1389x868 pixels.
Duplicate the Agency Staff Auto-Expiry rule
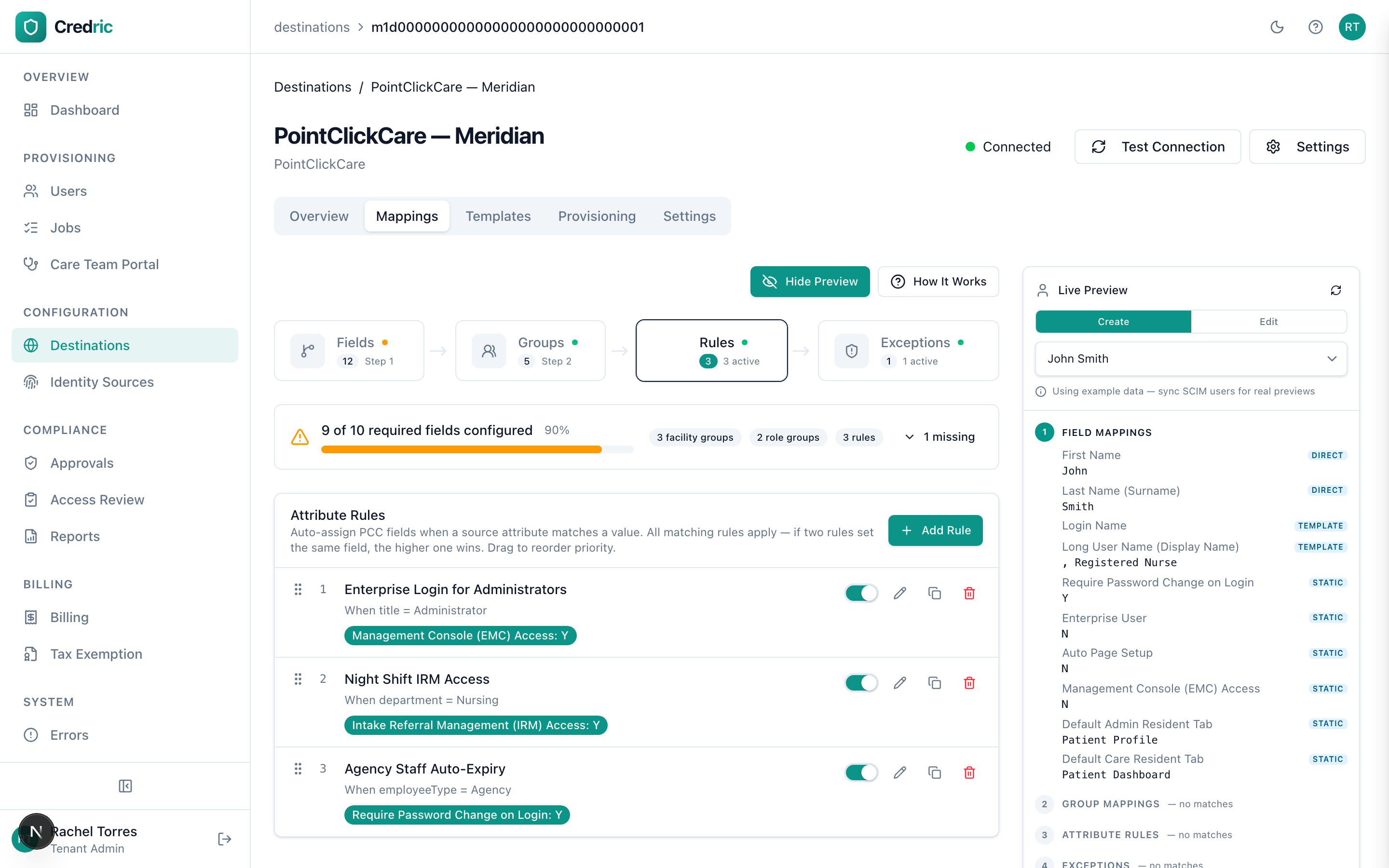pyautogui.click(x=934, y=772)
